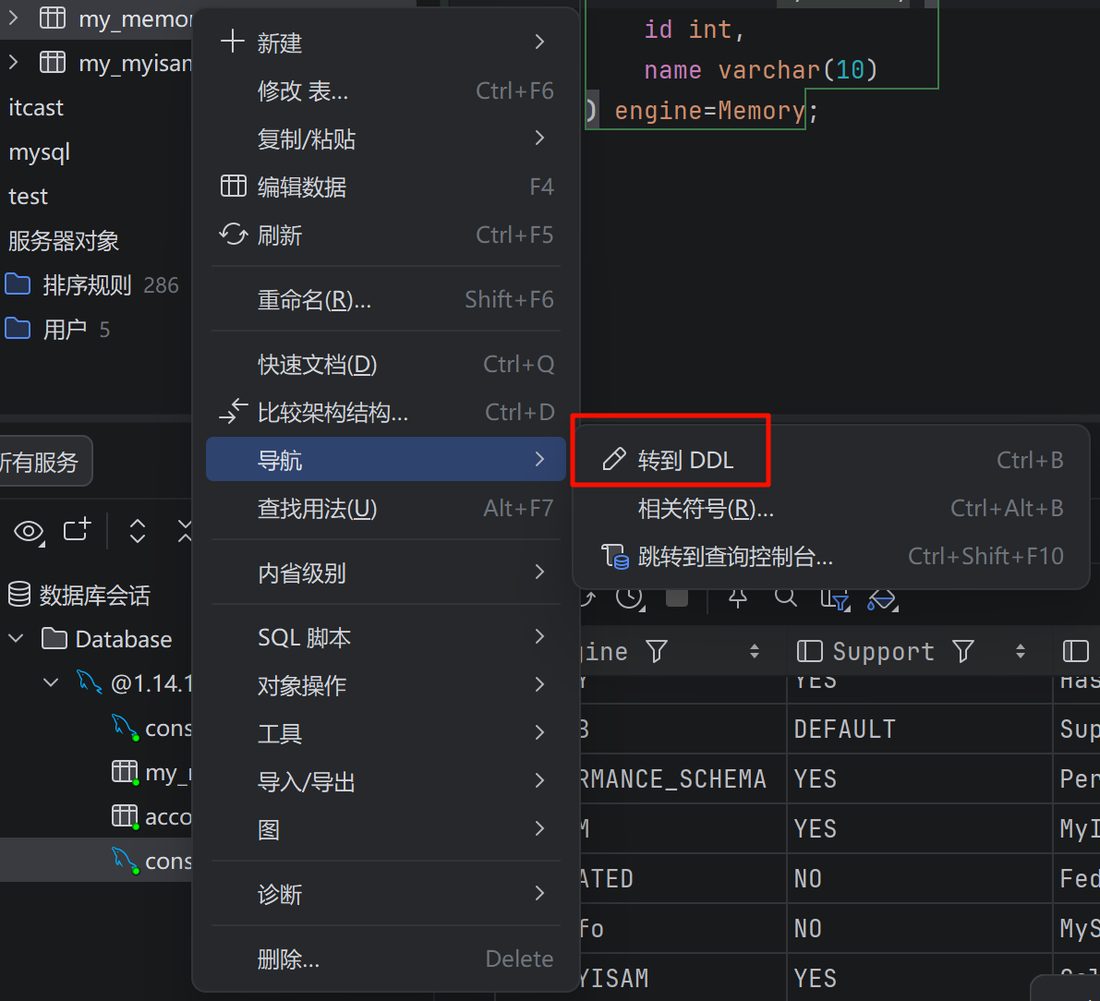This screenshot has height=1001, width=1100.
Task: Select 转到 DDL in the submenu
Action: click(x=832, y=459)
